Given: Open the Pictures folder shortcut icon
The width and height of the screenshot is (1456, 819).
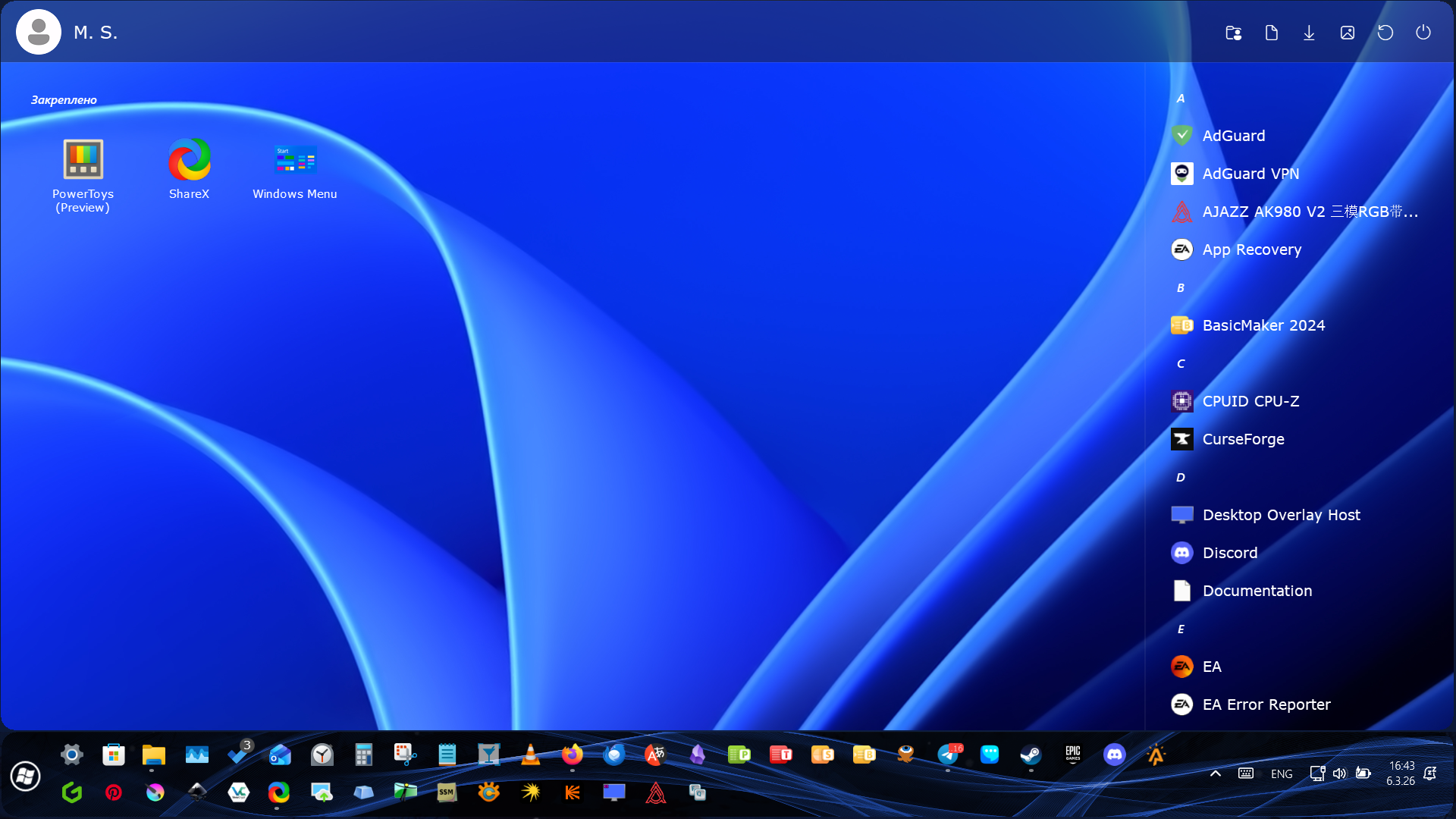Looking at the screenshot, I should (1348, 33).
